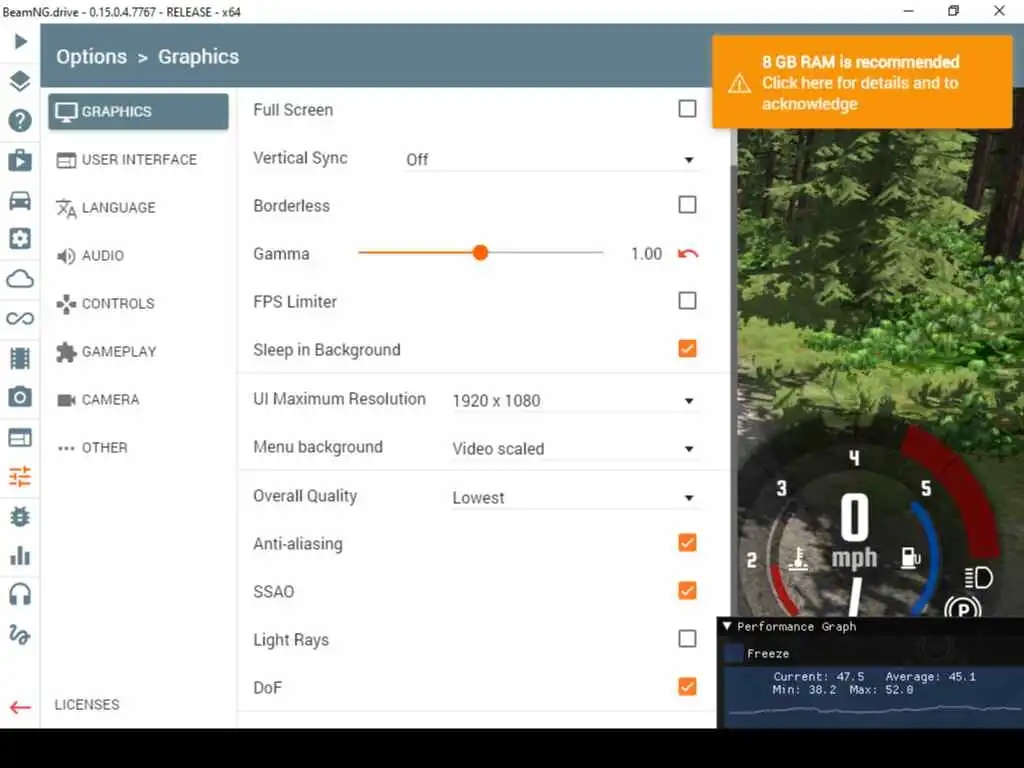Open the layers icon in left sidebar

[x=20, y=81]
